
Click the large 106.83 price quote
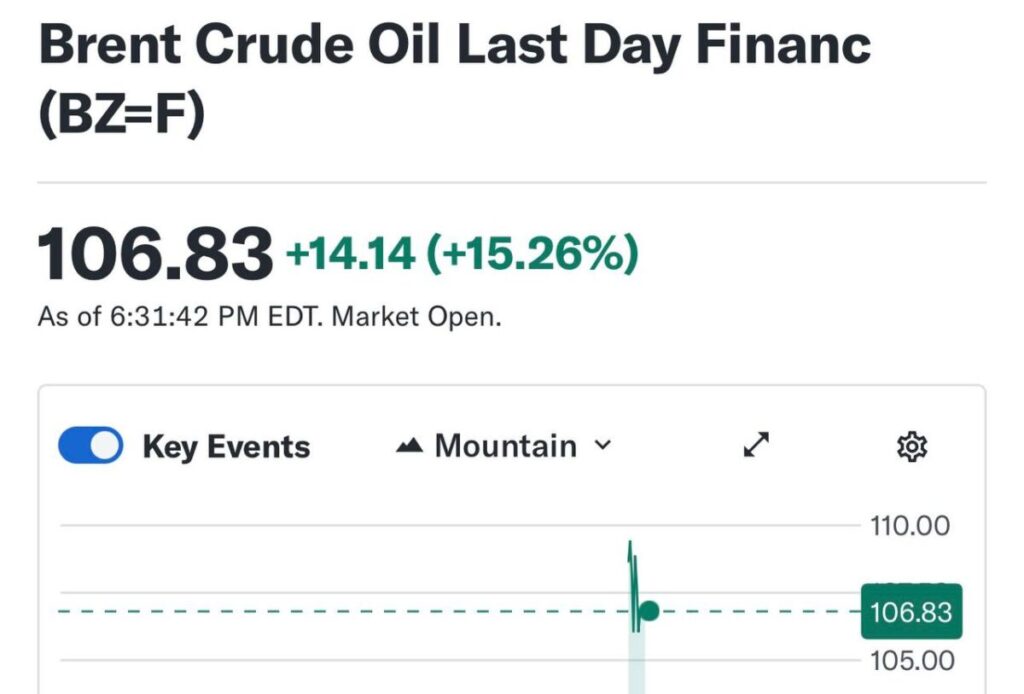(155, 253)
